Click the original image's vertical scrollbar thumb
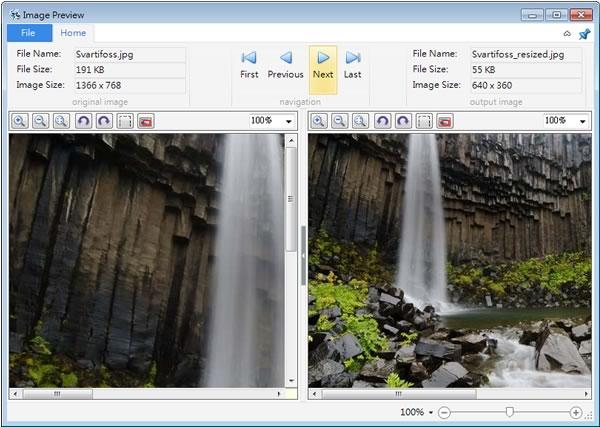 291,199
